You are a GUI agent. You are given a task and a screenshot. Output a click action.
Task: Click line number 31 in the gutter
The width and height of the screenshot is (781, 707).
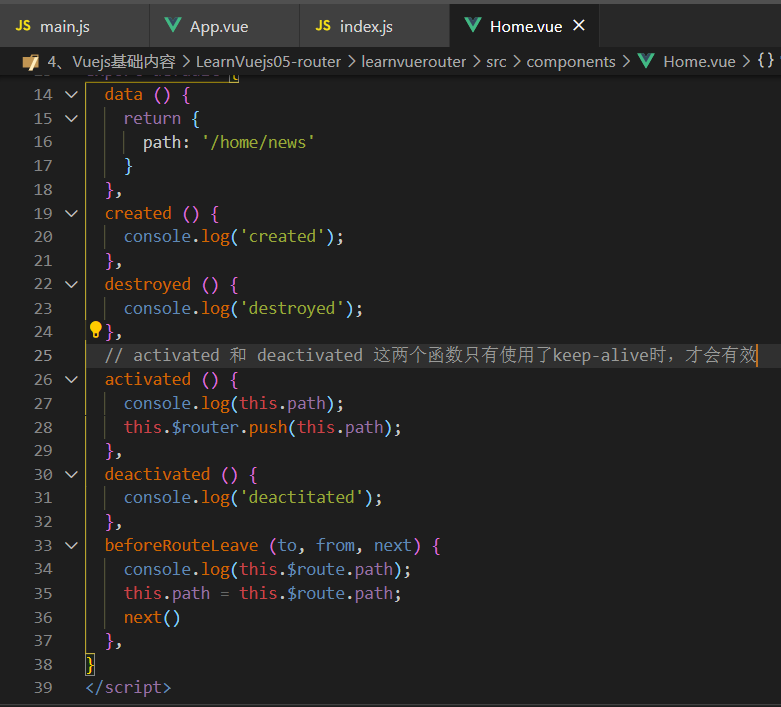click(43, 498)
